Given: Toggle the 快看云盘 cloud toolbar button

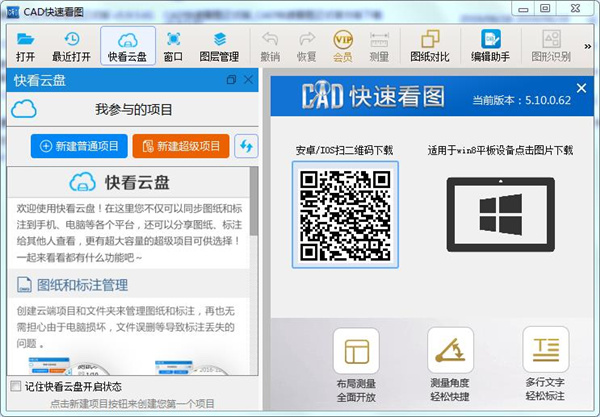Looking at the screenshot, I should point(127,46).
